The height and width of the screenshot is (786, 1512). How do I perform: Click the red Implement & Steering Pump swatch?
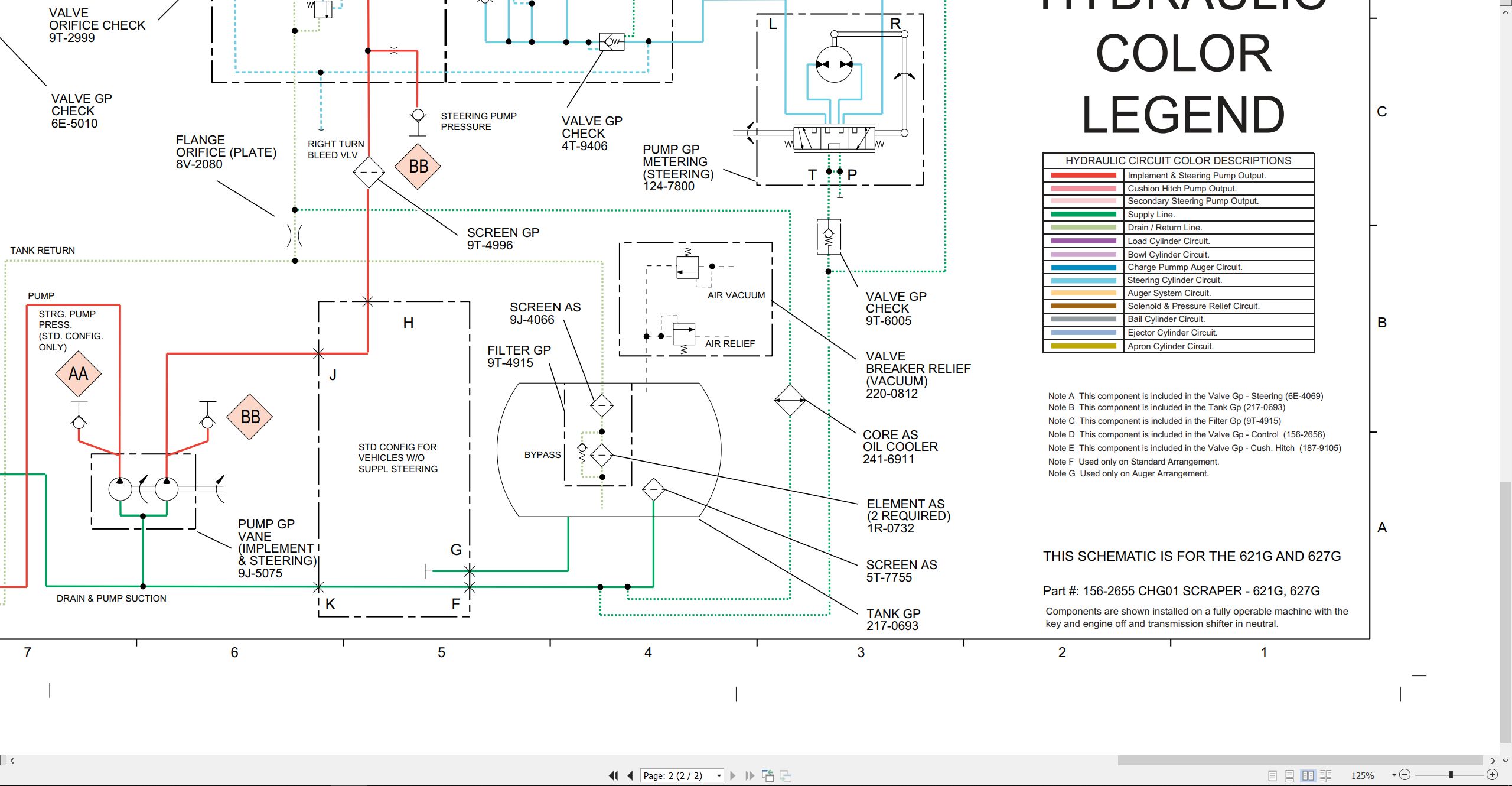pyautogui.click(x=1083, y=176)
